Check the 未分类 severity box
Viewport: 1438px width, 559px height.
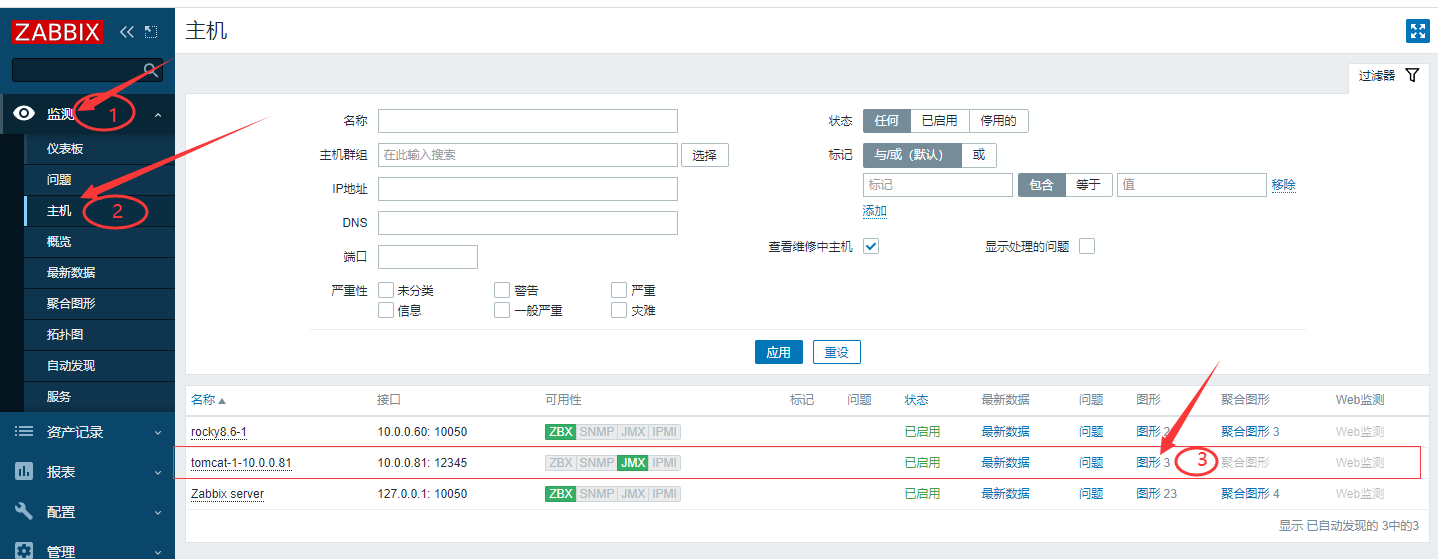click(x=386, y=290)
